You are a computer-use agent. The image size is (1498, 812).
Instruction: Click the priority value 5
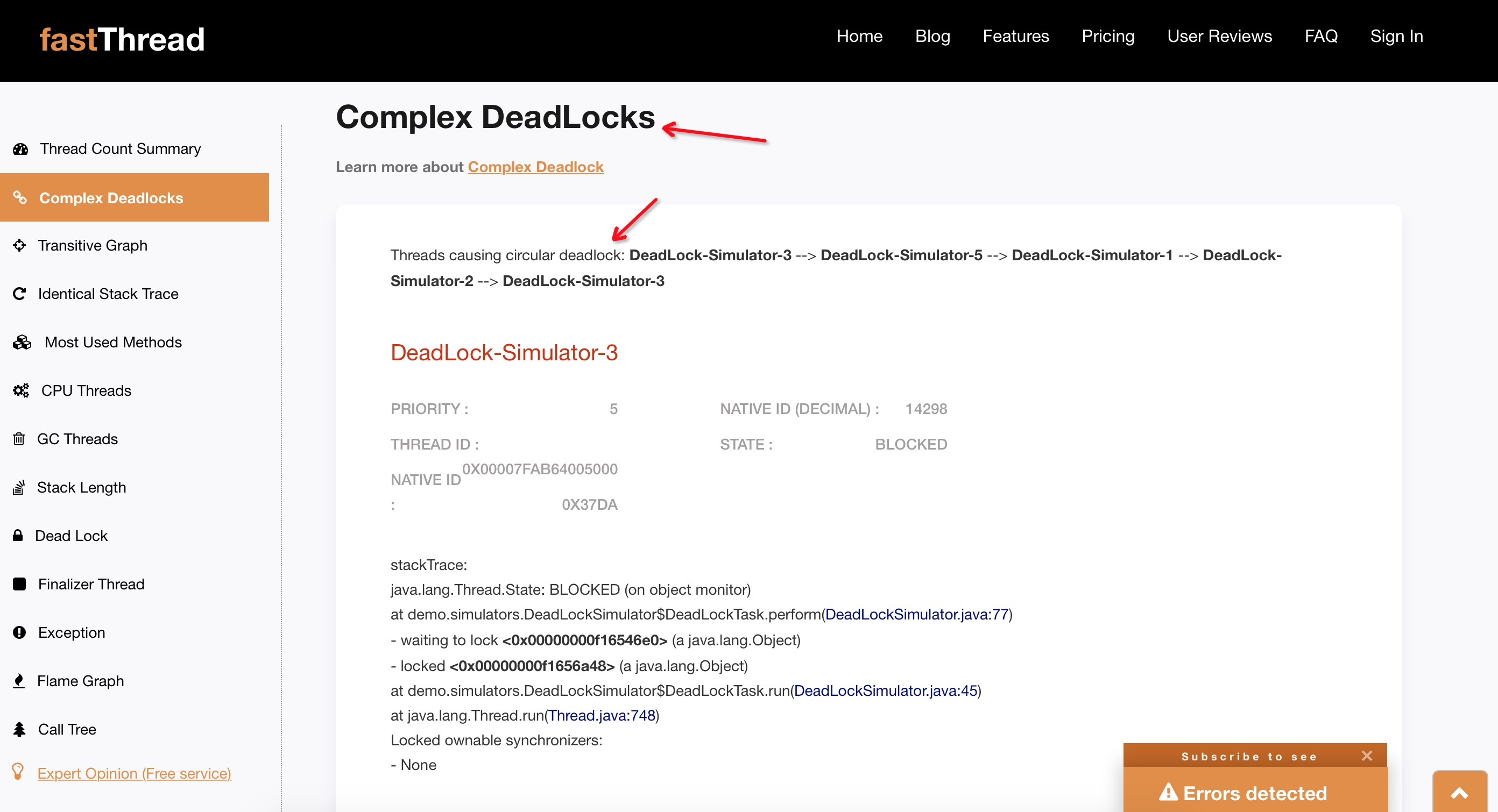coord(613,409)
